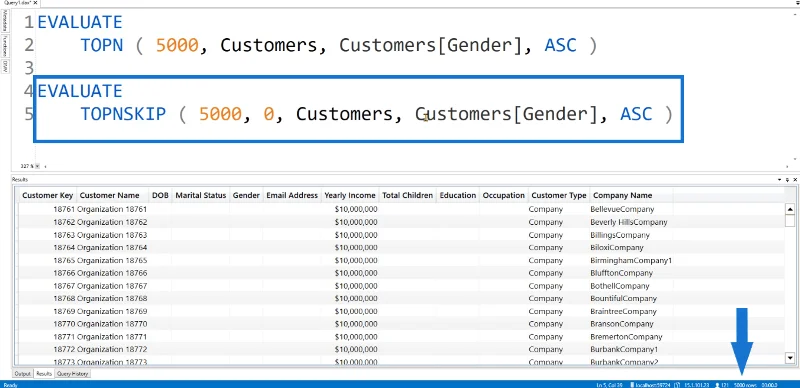Image resolution: width=800 pixels, height=388 pixels.
Task: Click the Marital Status column header
Action: tap(201, 195)
